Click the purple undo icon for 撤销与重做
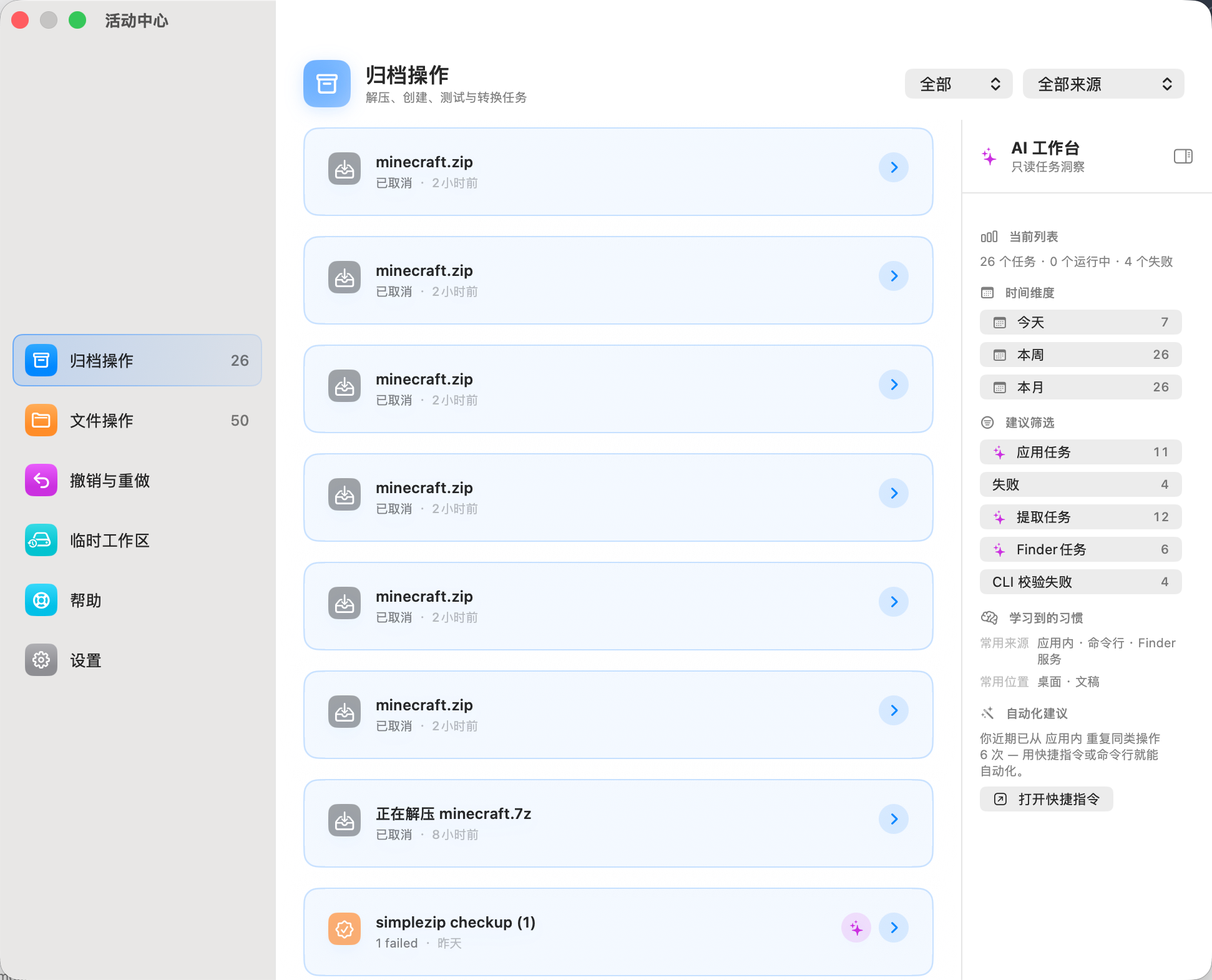This screenshot has width=1212, height=980. pos(41,480)
